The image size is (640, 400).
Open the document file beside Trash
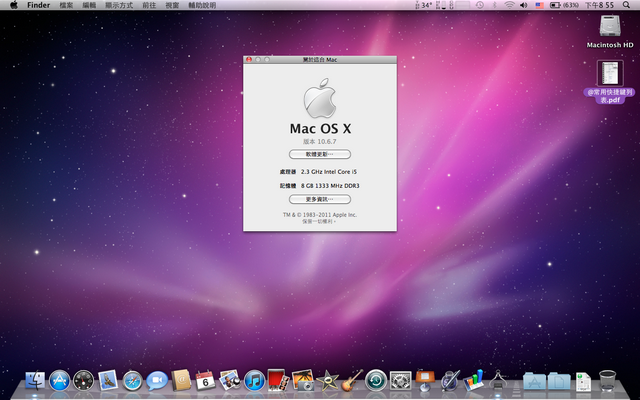pos(583,381)
